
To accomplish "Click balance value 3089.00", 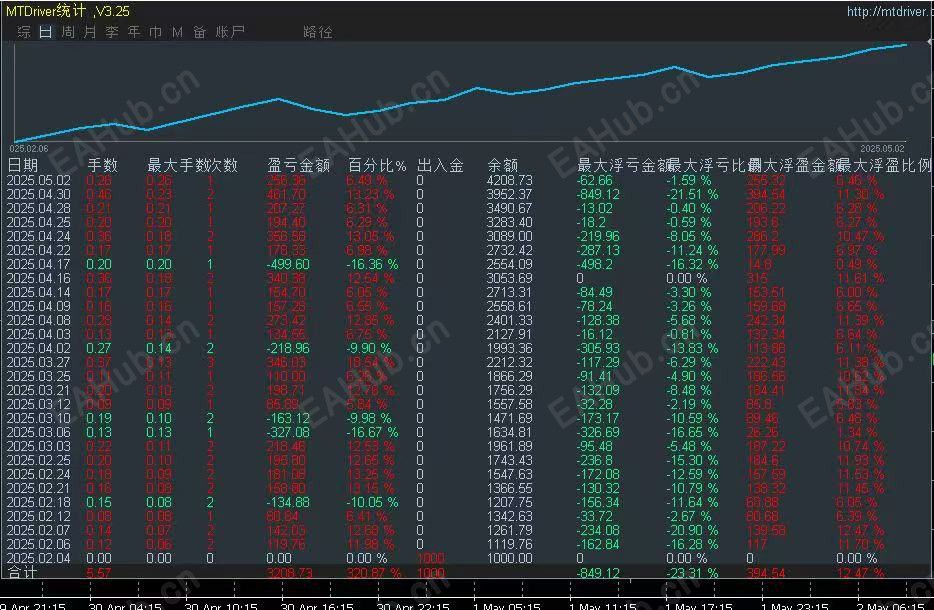I will (509, 236).
